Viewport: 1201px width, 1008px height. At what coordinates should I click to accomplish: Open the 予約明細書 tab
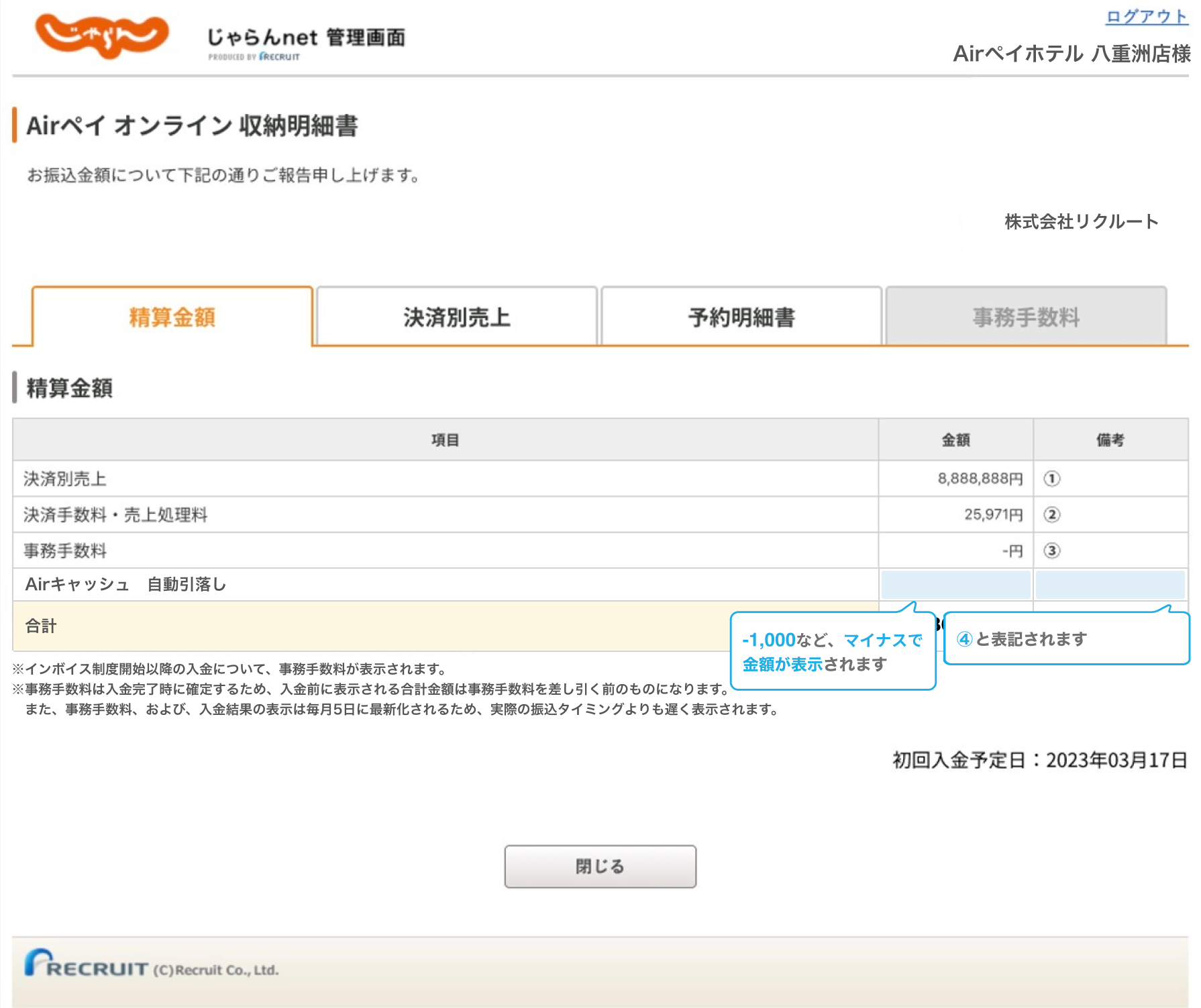pyautogui.click(x=741, y=317)
